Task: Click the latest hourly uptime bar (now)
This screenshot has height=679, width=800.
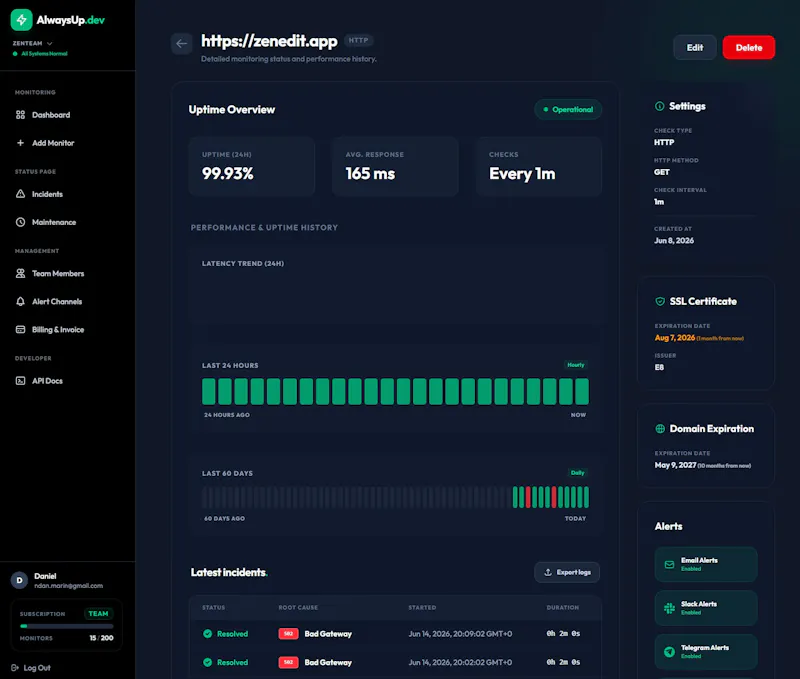Action: [582, 391]
